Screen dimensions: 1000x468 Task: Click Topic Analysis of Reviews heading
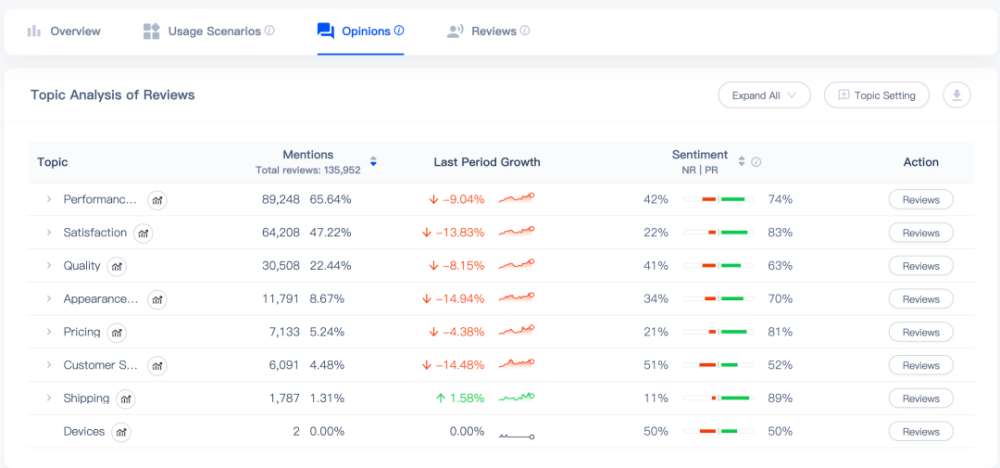coord(112,95)
